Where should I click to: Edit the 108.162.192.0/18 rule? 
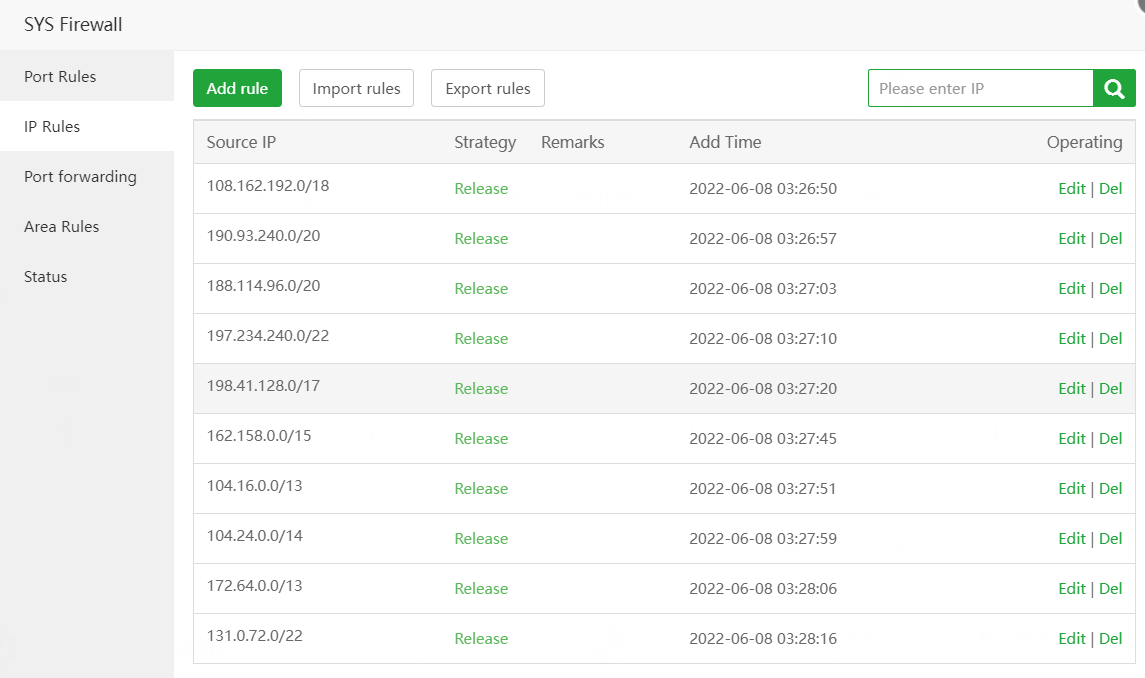coord(1071,189)
